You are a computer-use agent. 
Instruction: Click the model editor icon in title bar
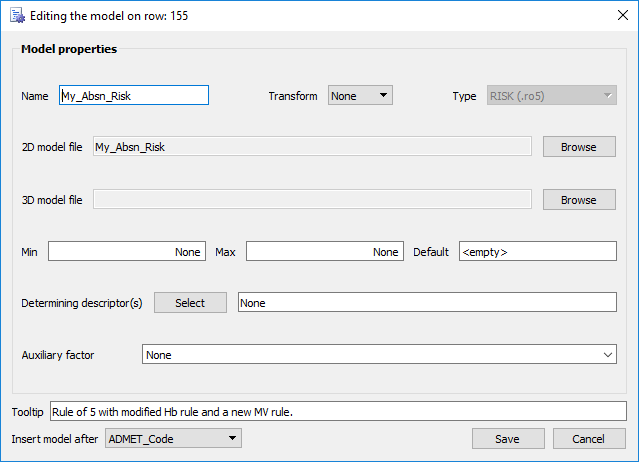tap(18, 15)
